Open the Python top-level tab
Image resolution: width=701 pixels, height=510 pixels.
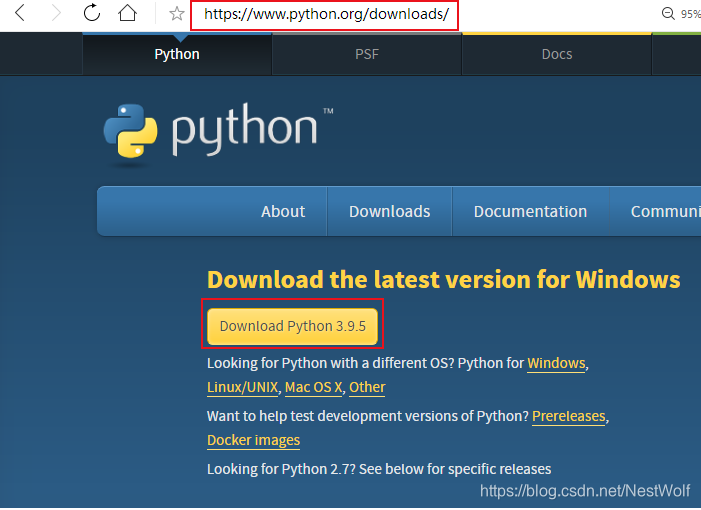tap(177, 54)
